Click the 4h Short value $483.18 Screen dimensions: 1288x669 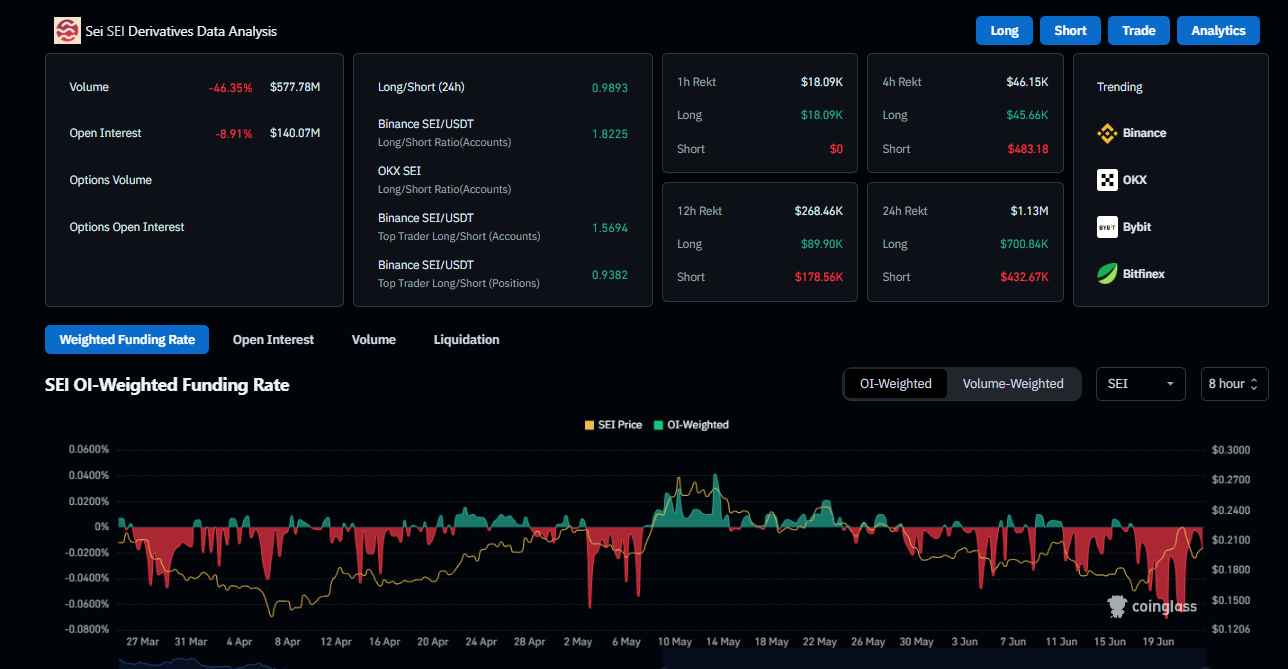1027,149
